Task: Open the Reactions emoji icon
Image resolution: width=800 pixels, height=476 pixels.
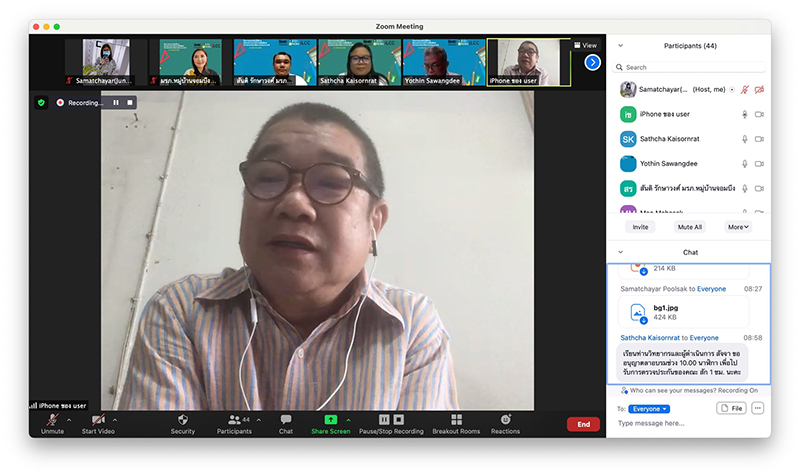Action: (x=505, y=419)
